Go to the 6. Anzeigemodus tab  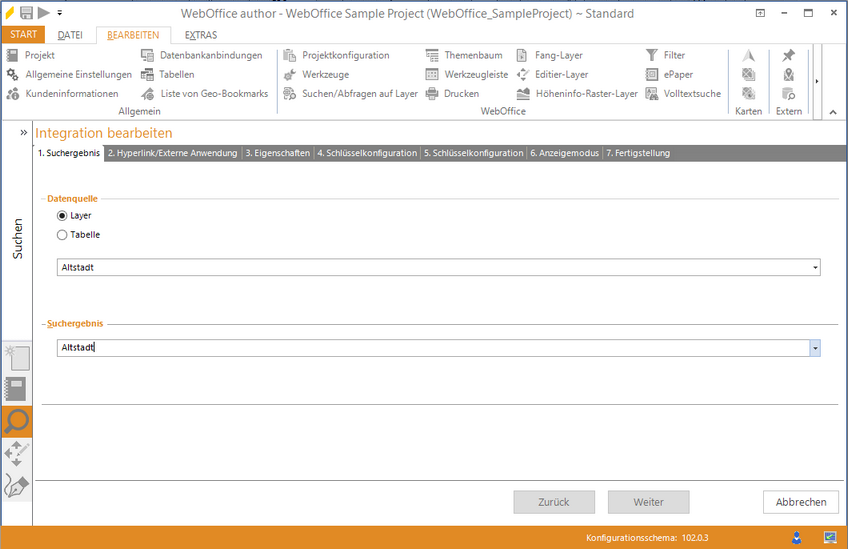point(564,153)
